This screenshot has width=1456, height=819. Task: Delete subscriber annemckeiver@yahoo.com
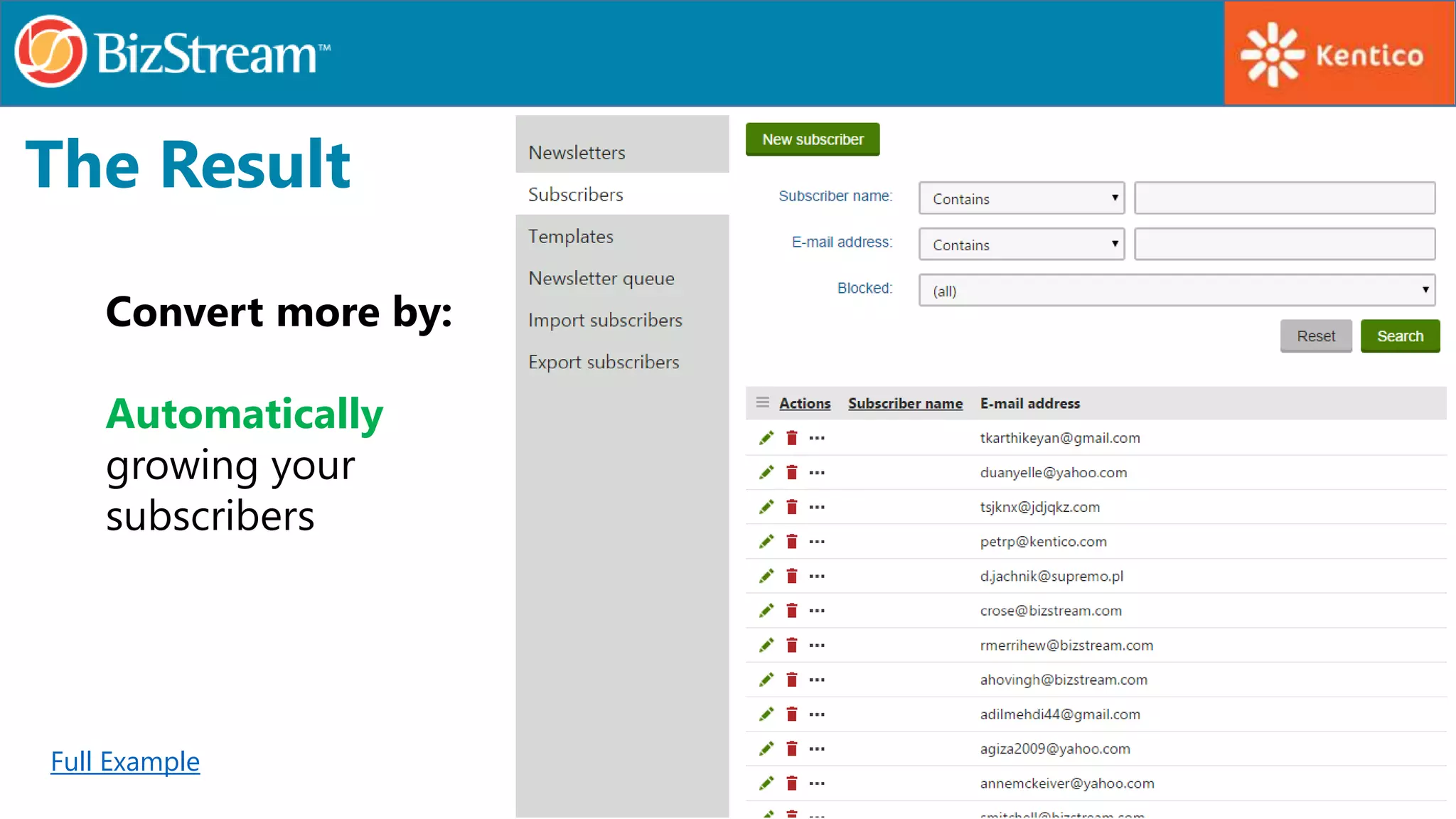791,783
